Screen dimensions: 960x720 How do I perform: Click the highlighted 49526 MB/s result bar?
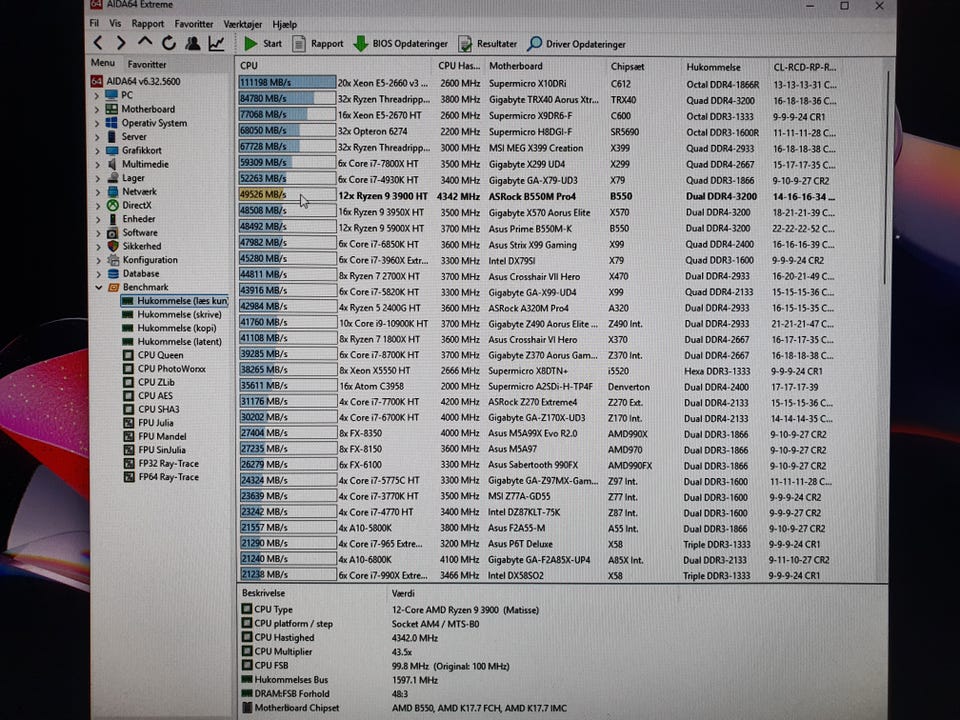tap(287, 194)
